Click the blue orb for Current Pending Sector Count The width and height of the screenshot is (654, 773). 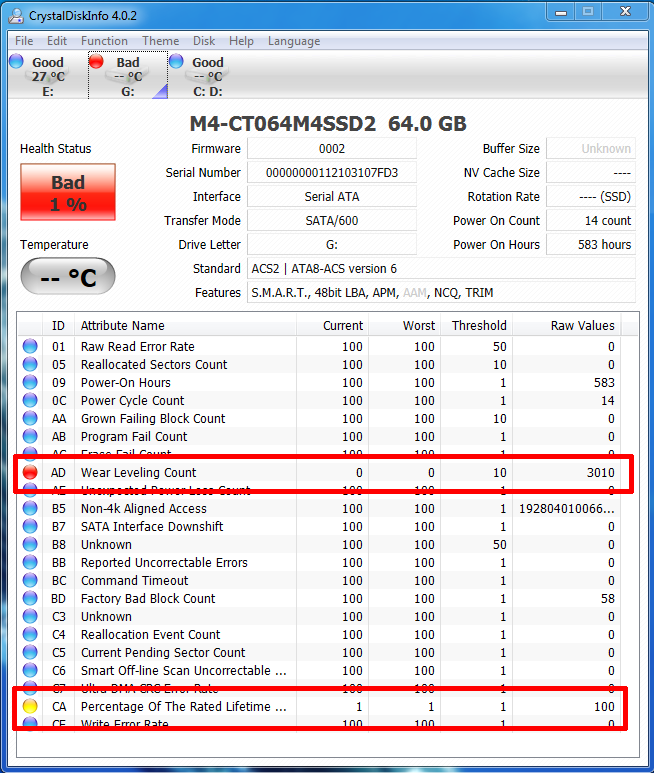point(30,652)
